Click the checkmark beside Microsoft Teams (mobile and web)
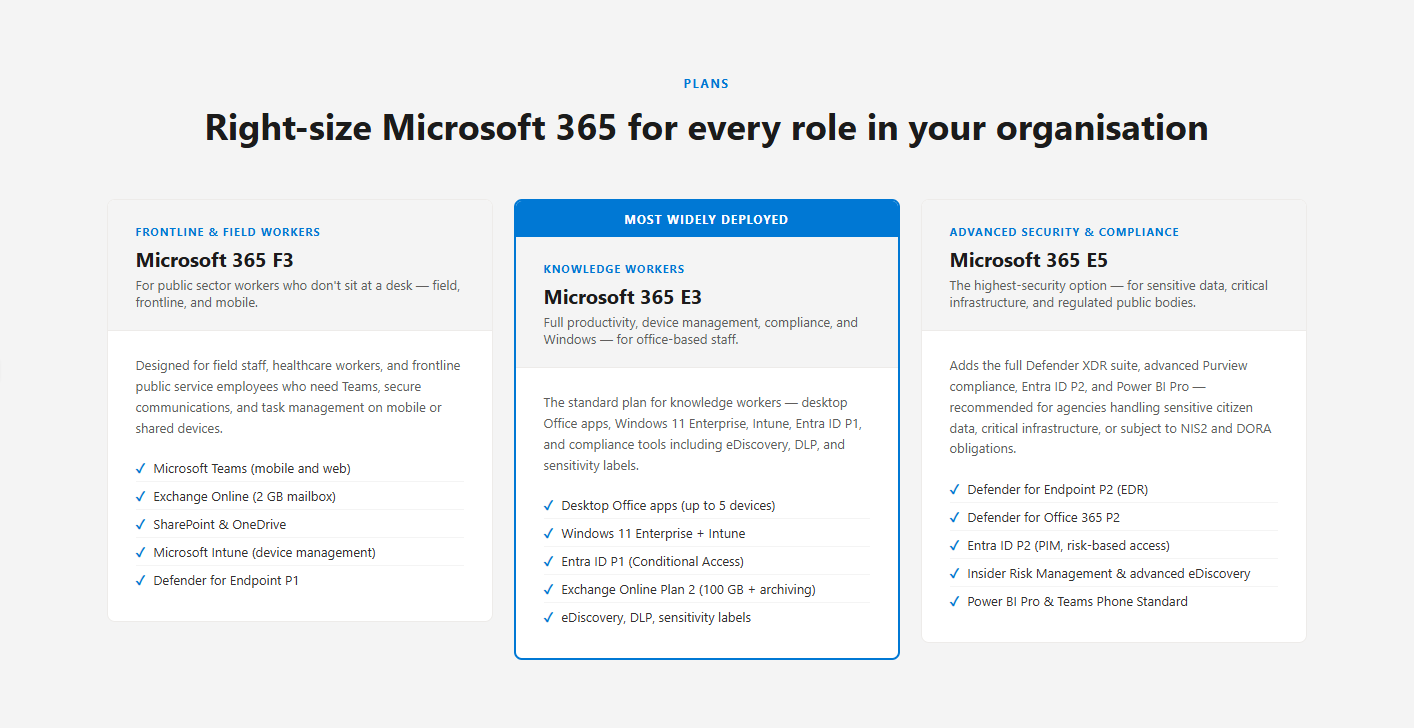 (x=141, y=468)
